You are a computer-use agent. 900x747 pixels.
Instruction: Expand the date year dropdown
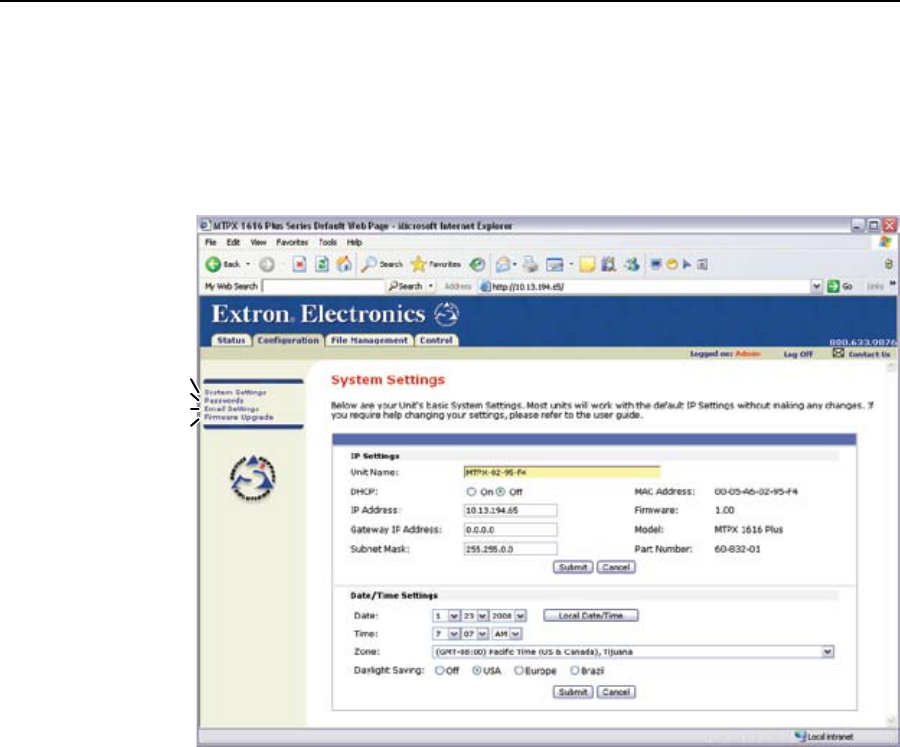(518, 615)
